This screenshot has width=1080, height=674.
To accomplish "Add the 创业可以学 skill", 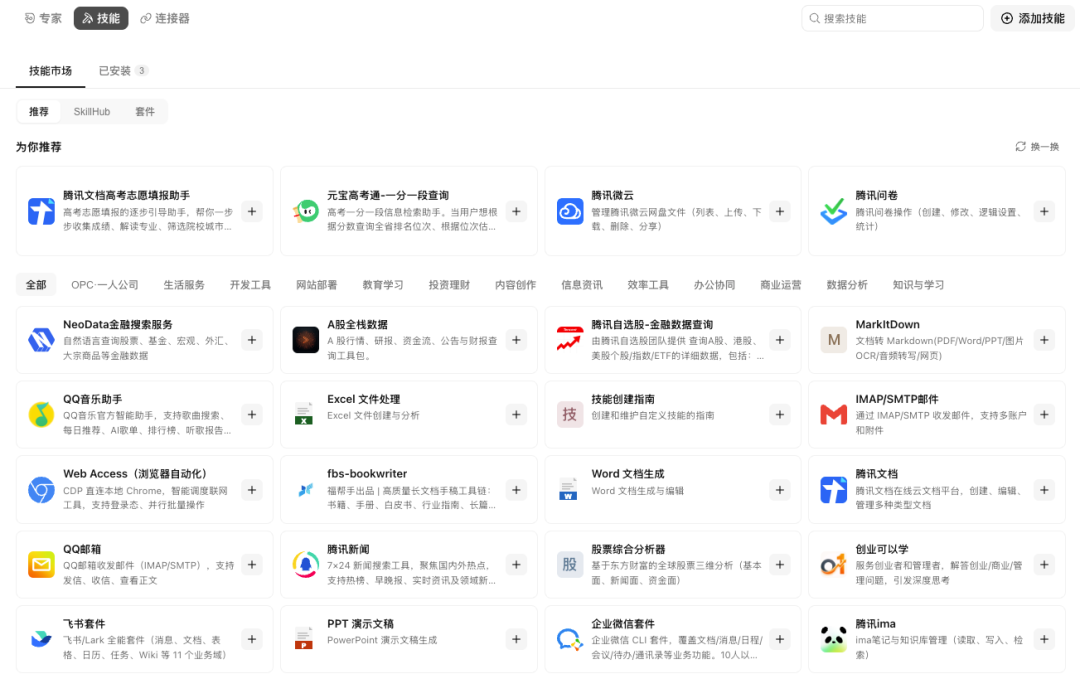I will [1044, 565].
